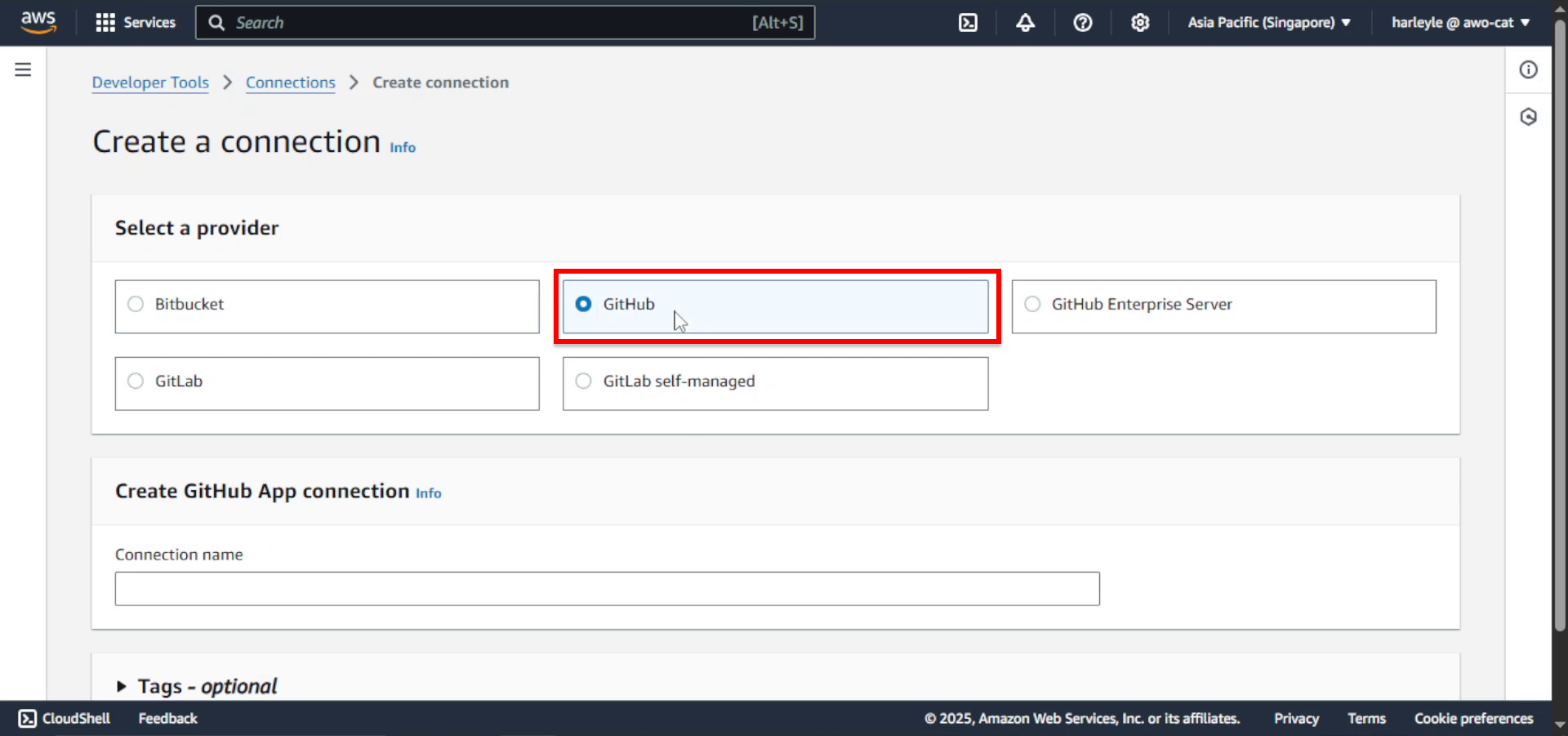Click the Select a provider heading
Screen dimensions: 1568x736
[197, 228]
